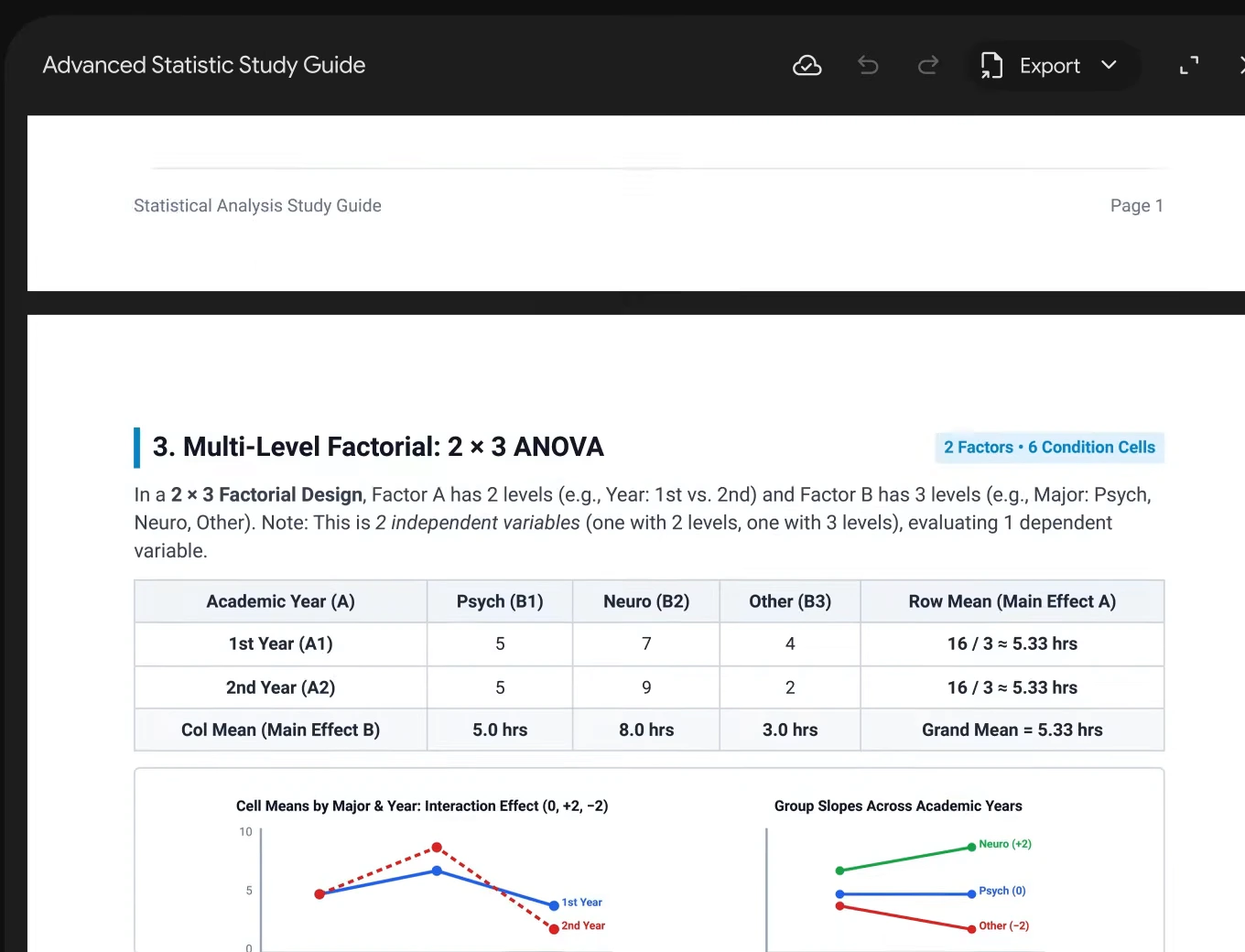Viewport: 1245px width, 952px height.
Task: Click the '2 Factors • 6 Condition Cells' badge
Action: point(1049,448)
